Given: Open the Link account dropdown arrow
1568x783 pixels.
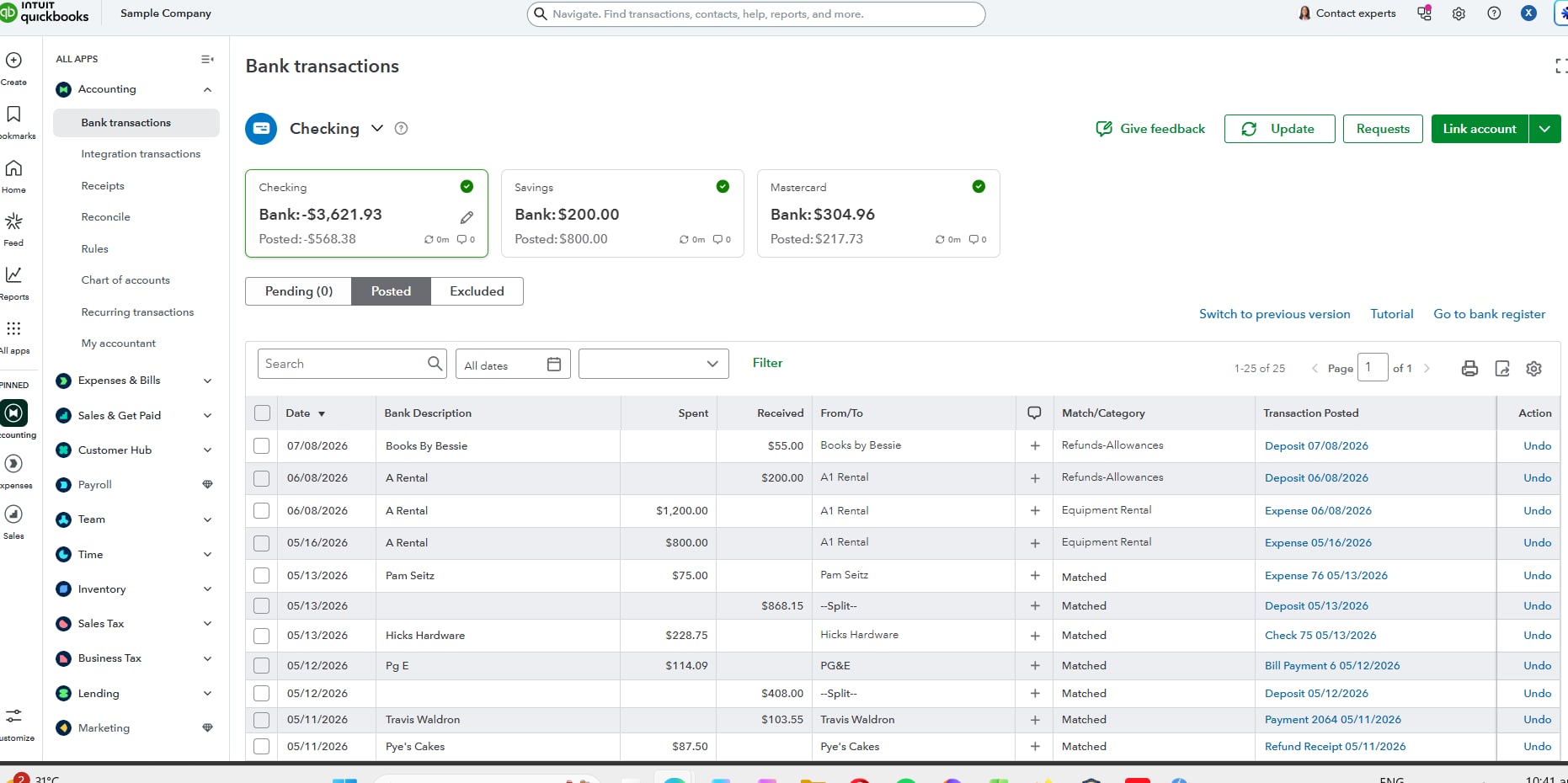Looking at the screenshot, I should pos(1544,129).
